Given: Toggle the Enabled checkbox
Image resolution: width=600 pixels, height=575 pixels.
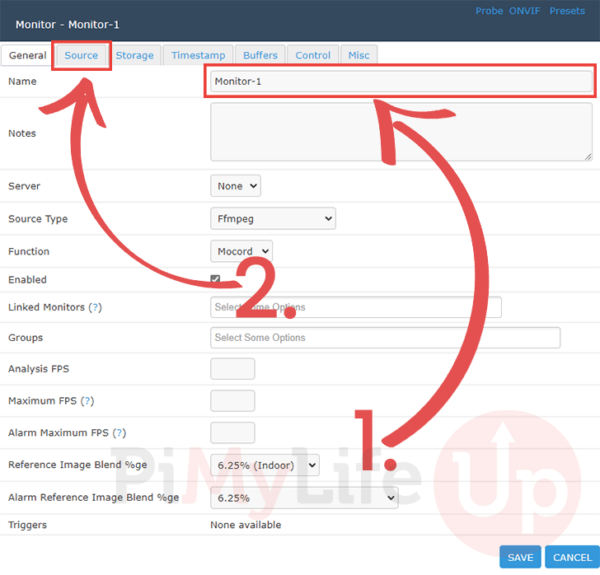Looking at the screenshot, I should (x=216, y=280).
